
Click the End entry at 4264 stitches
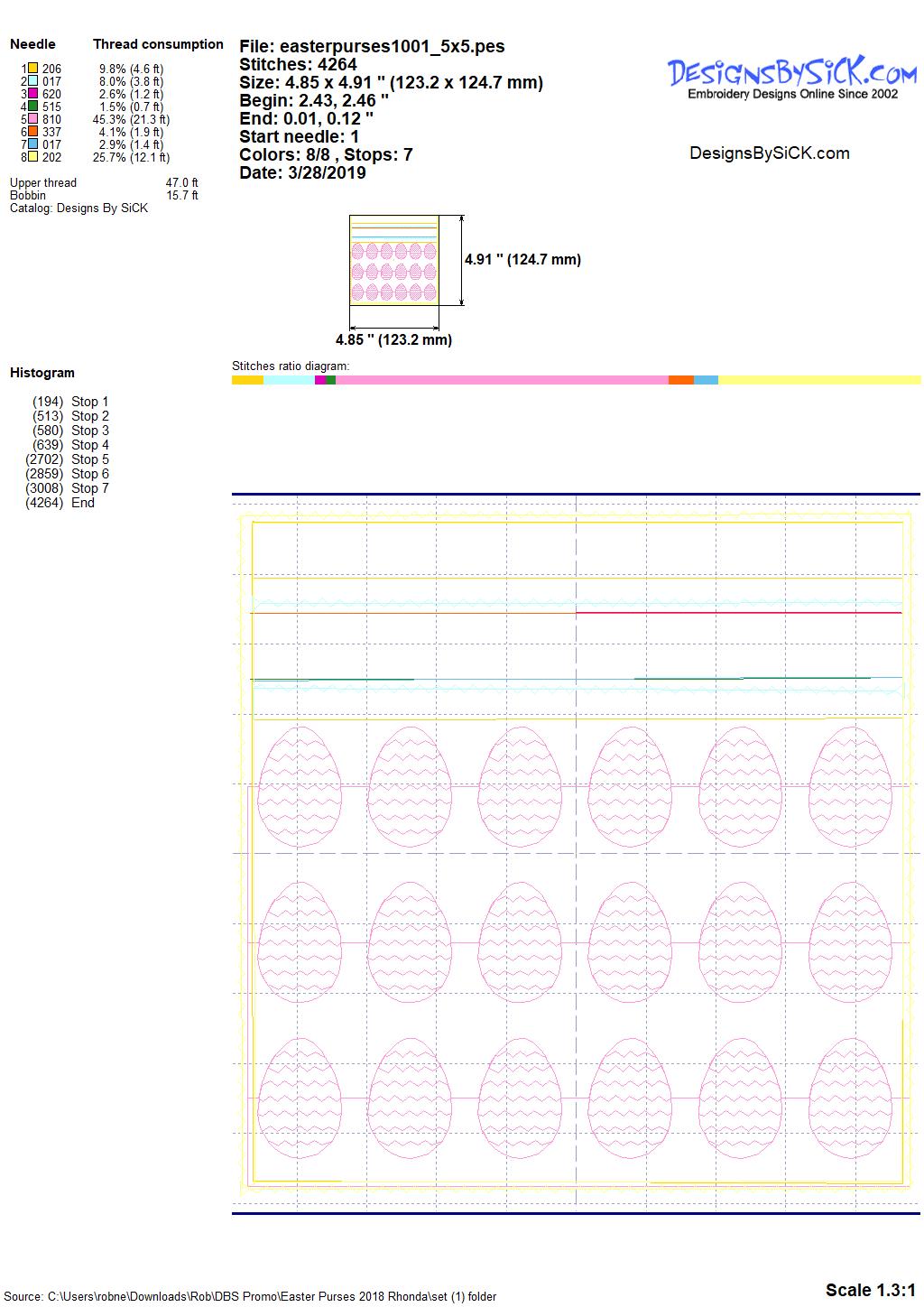82,503
